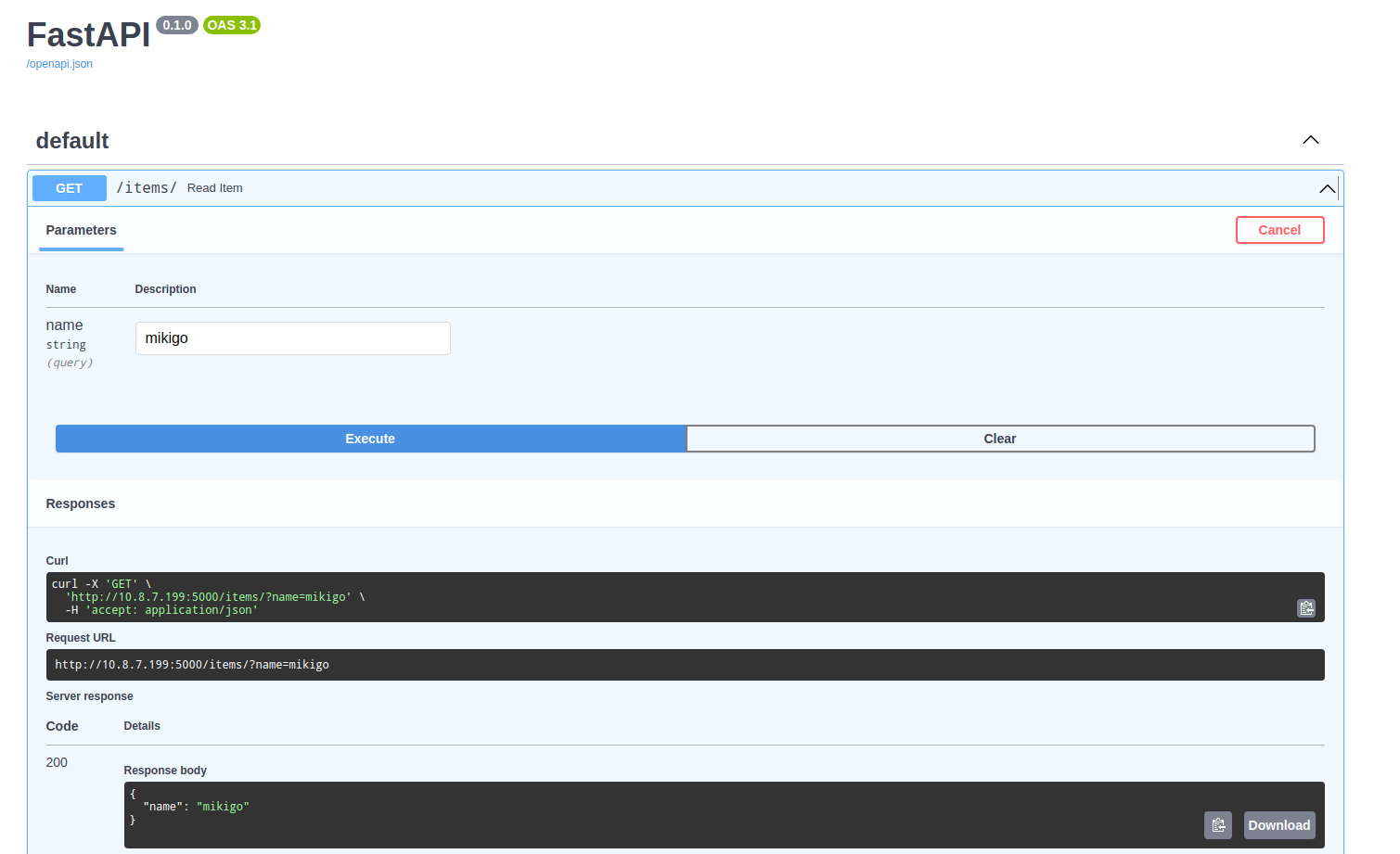Screen dimensions: 1400x854
Task: Select the Parameters tab
Action: 81,230
